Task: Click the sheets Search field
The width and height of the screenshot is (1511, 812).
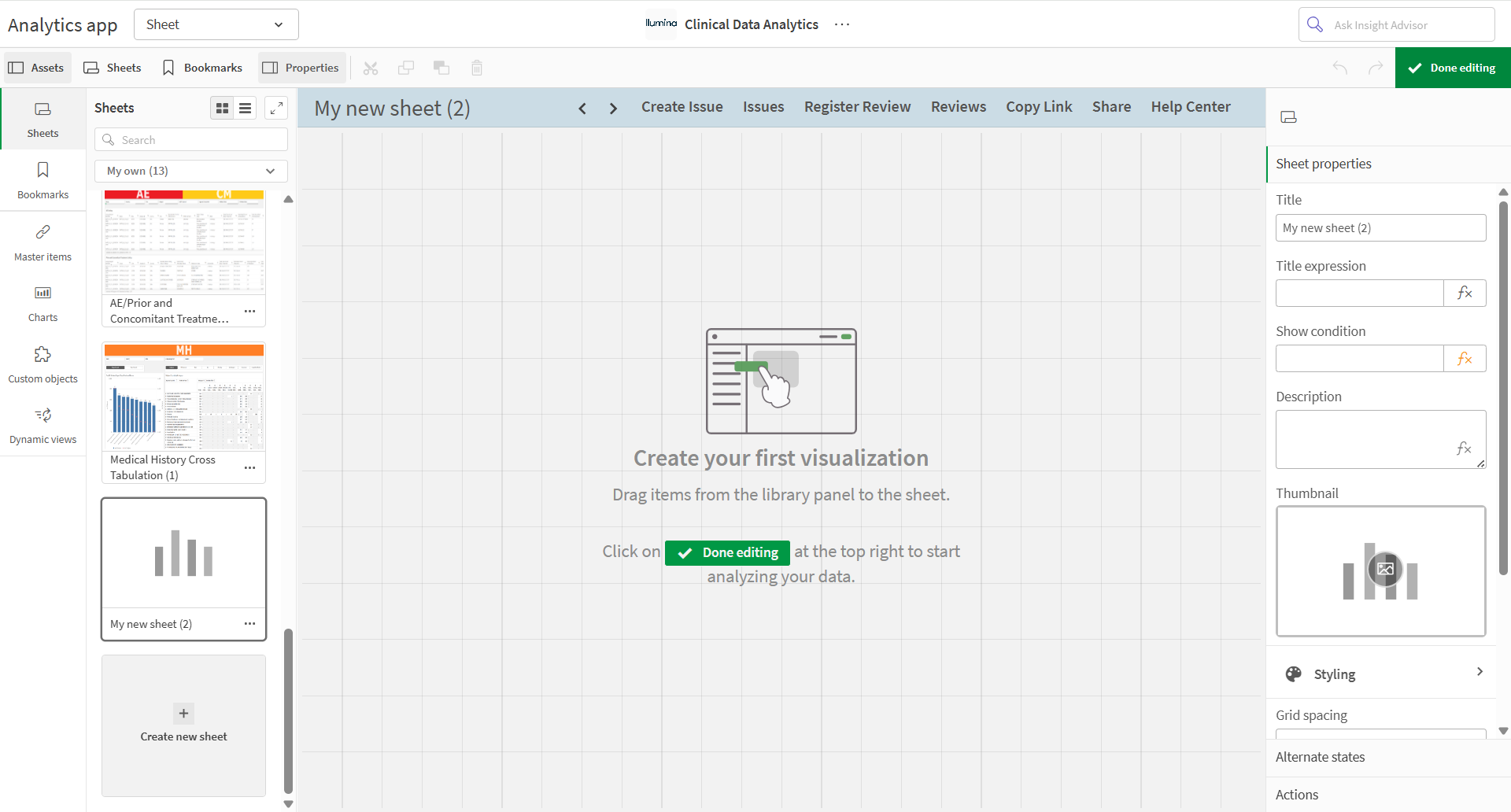Action: point(191,139)
